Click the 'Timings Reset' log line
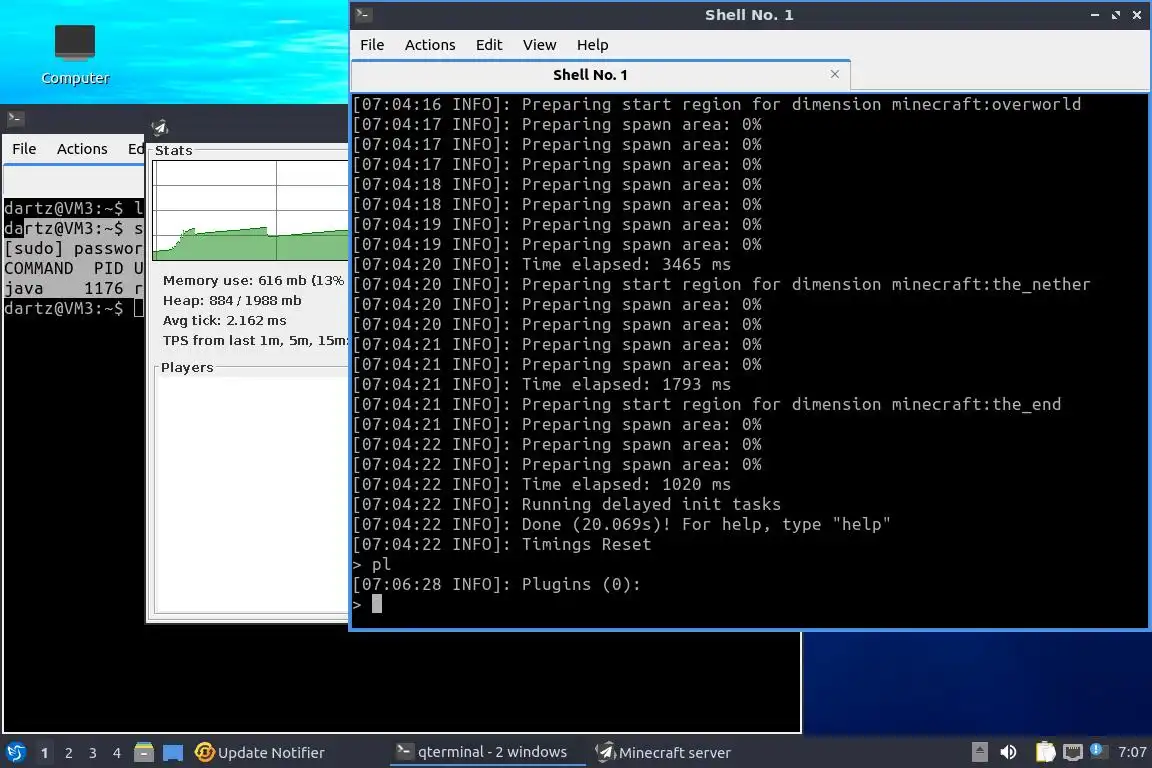Viewport: 1152px width, 768px height. [x=502, y=545]
